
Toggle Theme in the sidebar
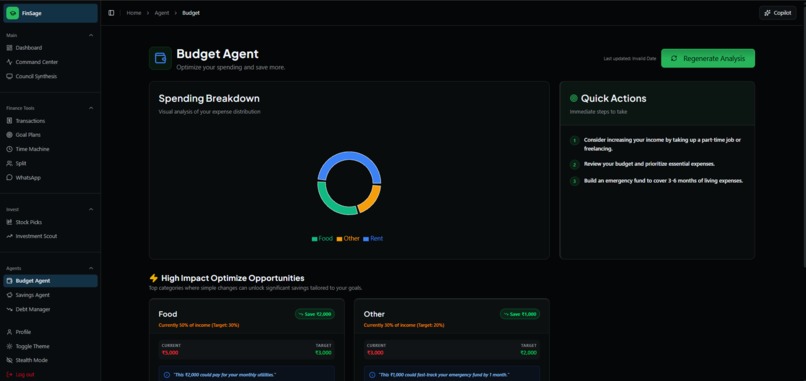point(50,347)
